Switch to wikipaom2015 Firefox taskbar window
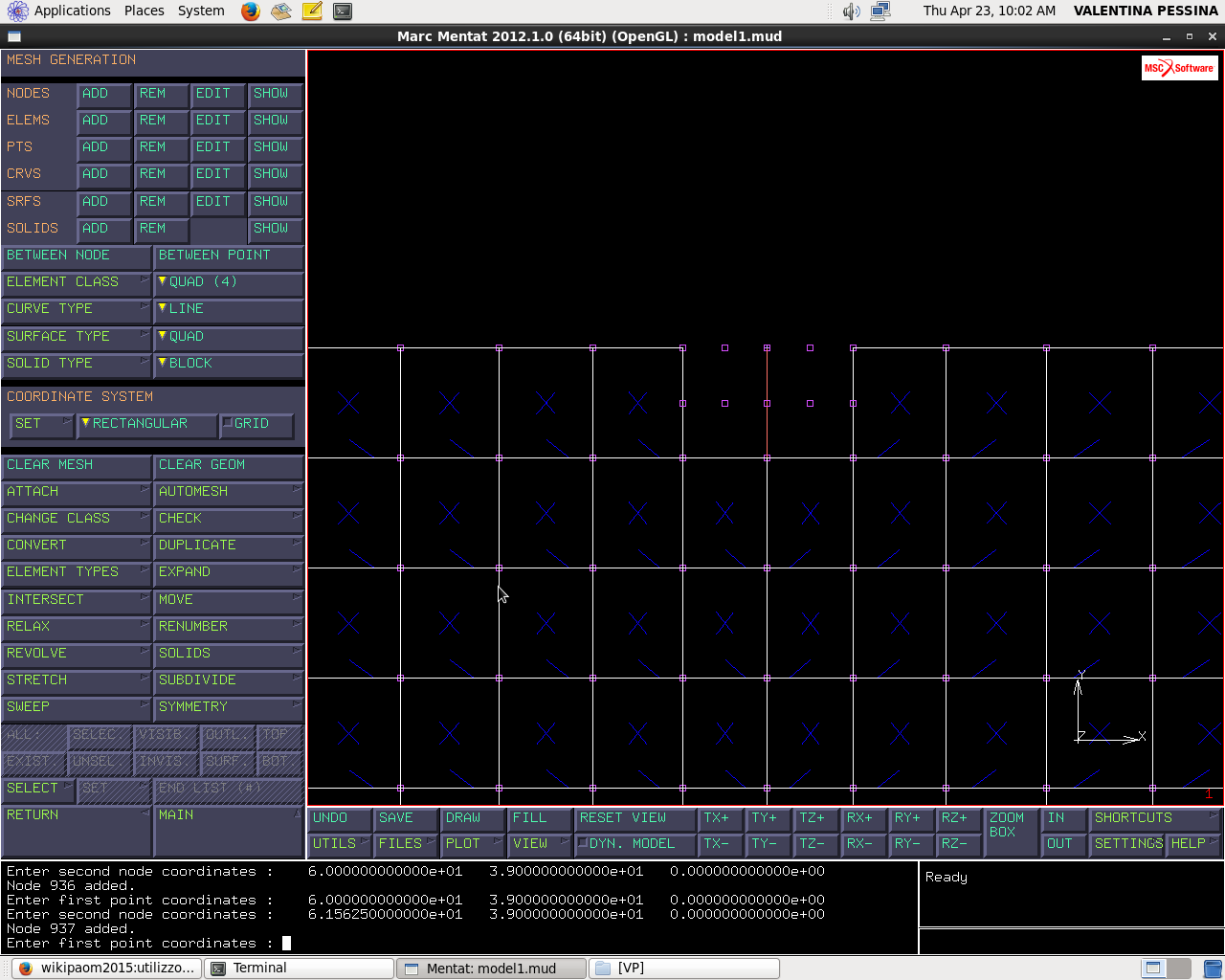1225x980 pixels. [108, 968]
